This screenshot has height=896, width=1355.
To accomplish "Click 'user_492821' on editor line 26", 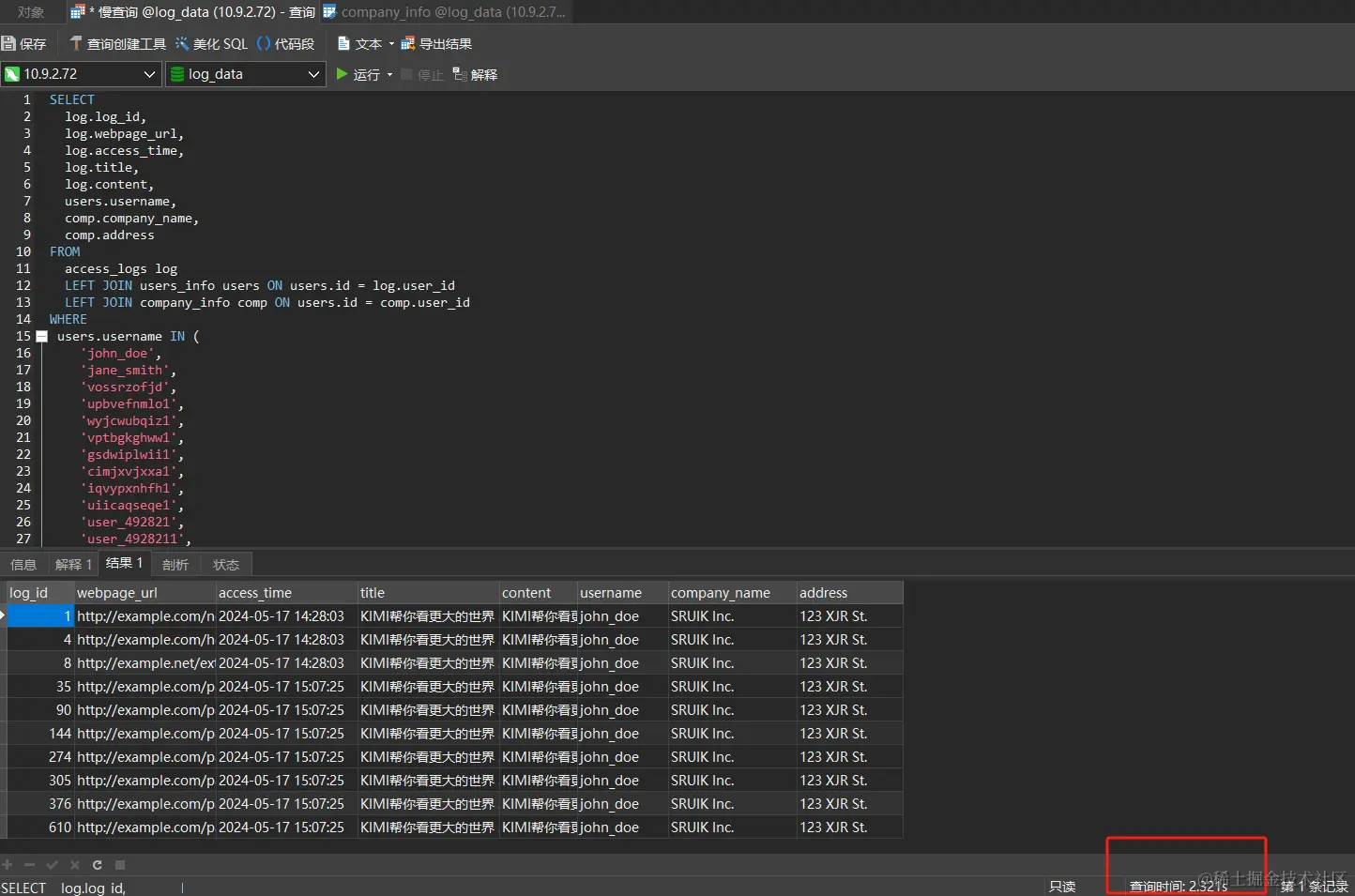I will tap(129, 523).
